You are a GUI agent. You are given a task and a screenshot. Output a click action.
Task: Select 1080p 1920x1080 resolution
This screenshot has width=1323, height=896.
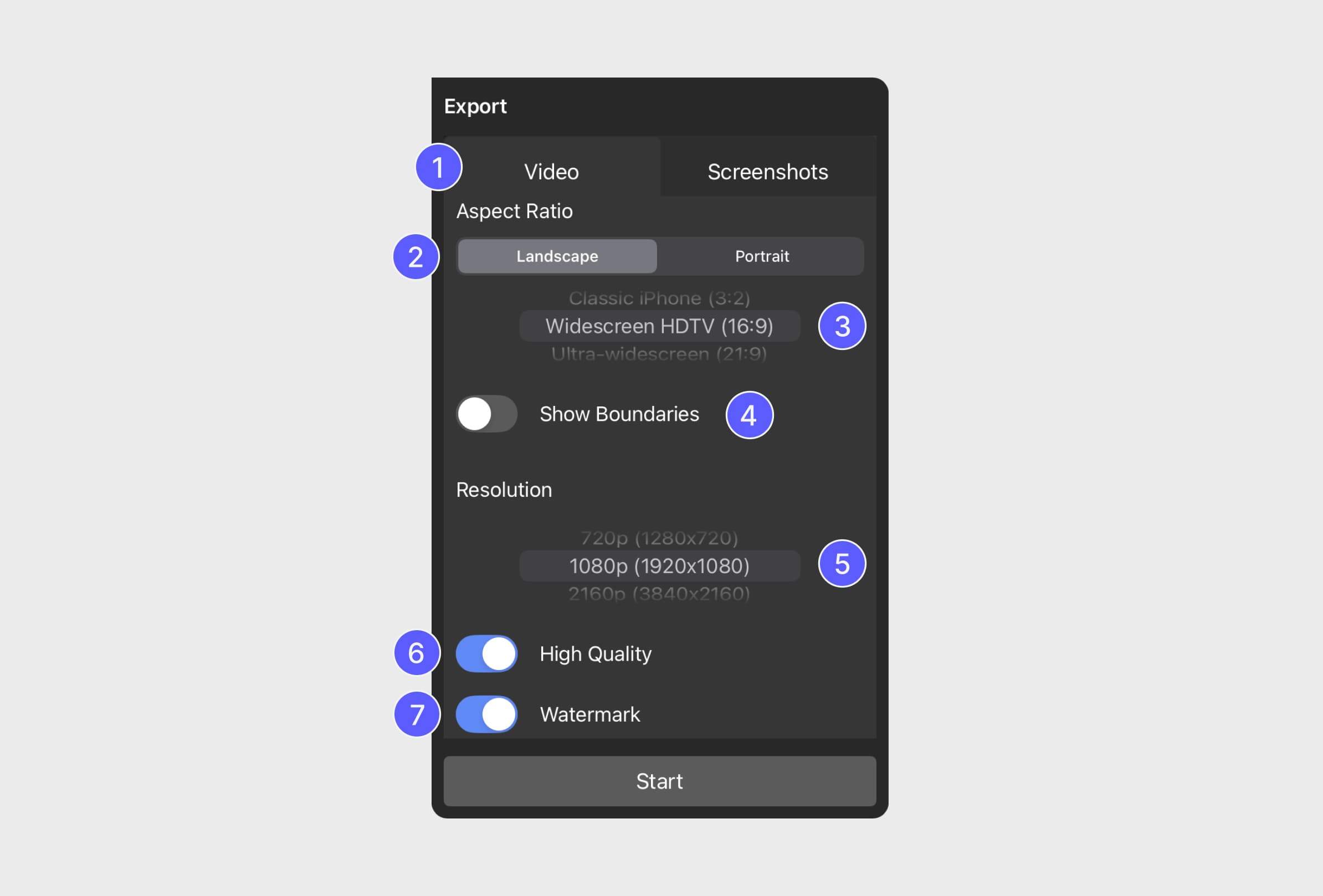coord(659,565)
